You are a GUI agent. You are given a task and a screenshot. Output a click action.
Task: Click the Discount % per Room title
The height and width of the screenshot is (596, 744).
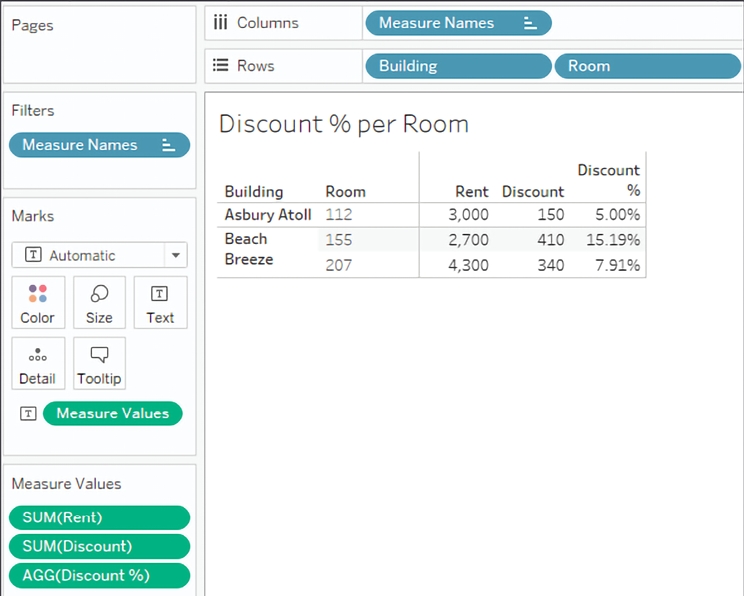(x=343, y=124)
